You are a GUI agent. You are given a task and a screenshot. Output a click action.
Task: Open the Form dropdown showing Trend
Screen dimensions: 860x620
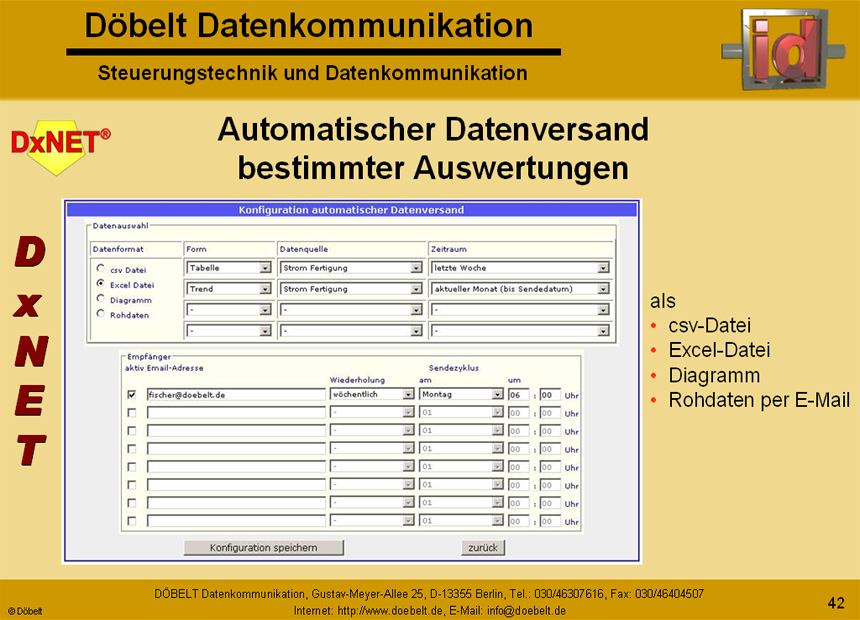pos(229,289)
